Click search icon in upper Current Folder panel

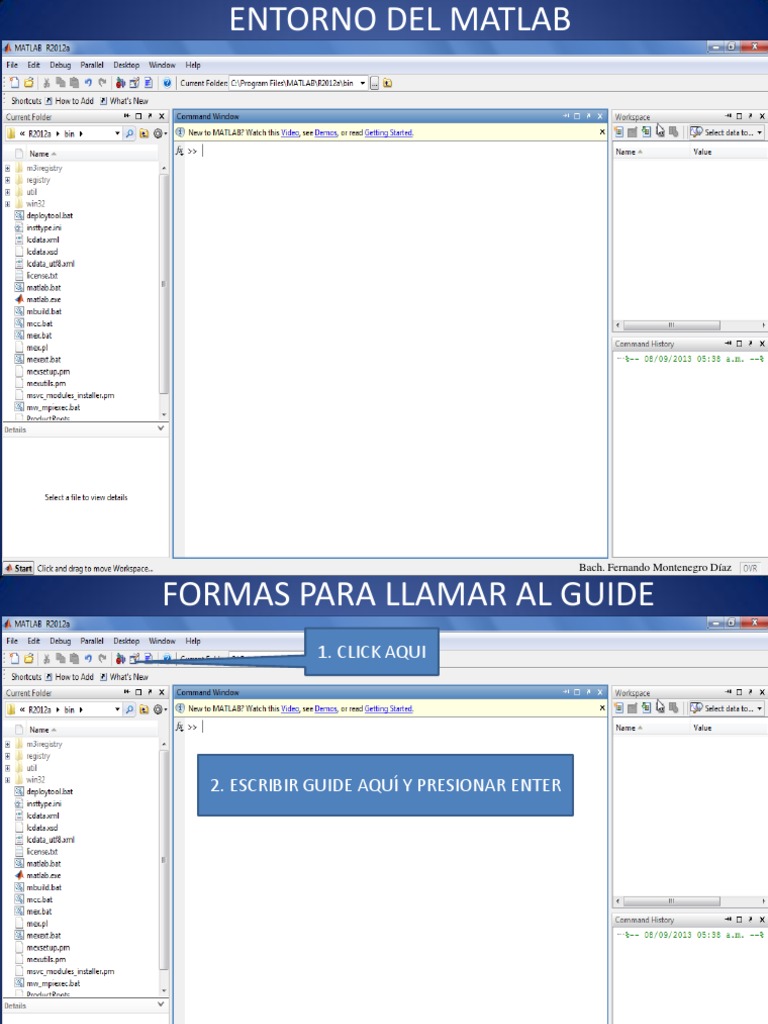coord(129,133)
